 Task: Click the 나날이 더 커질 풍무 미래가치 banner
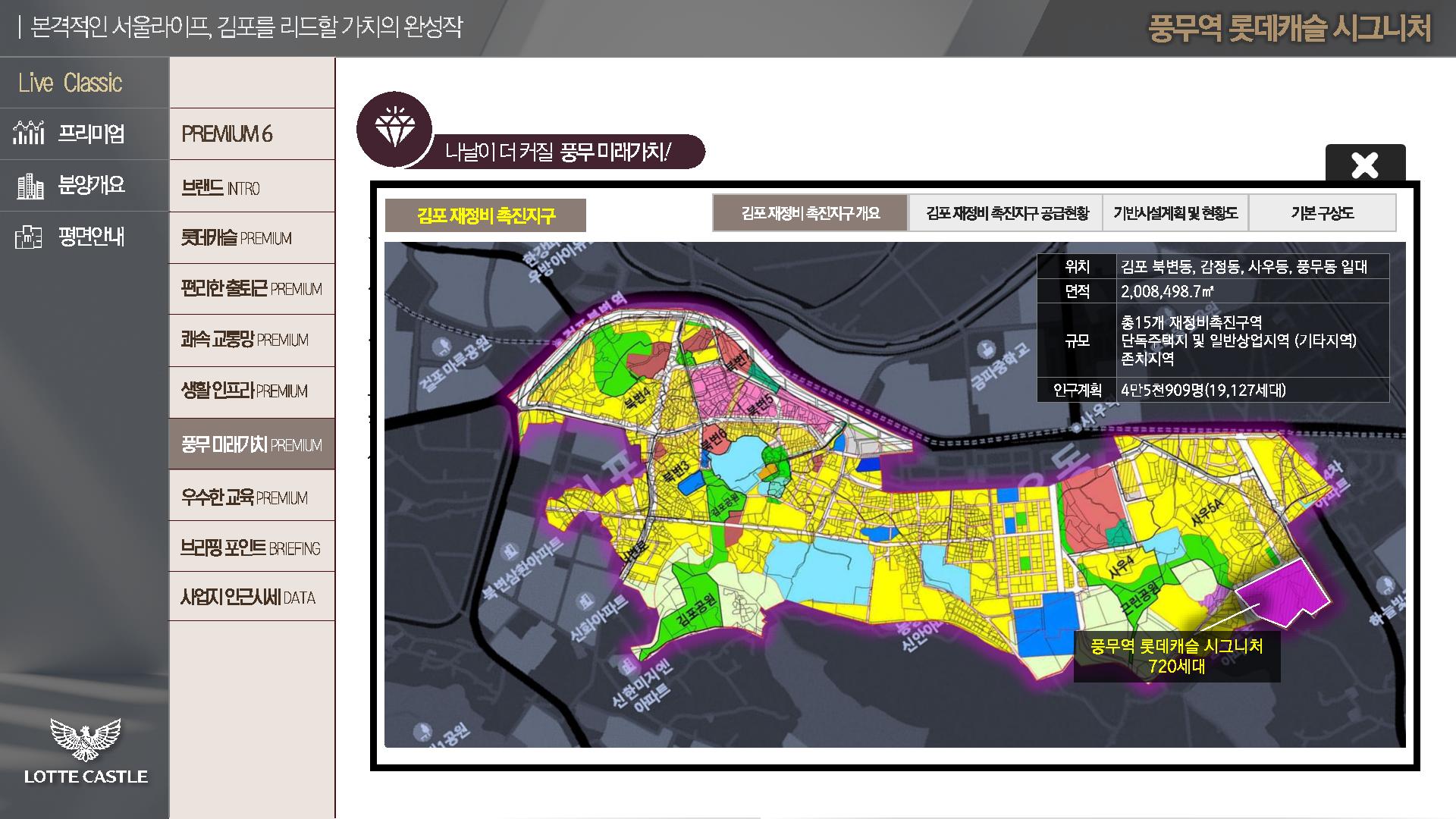tap(557, 152)
